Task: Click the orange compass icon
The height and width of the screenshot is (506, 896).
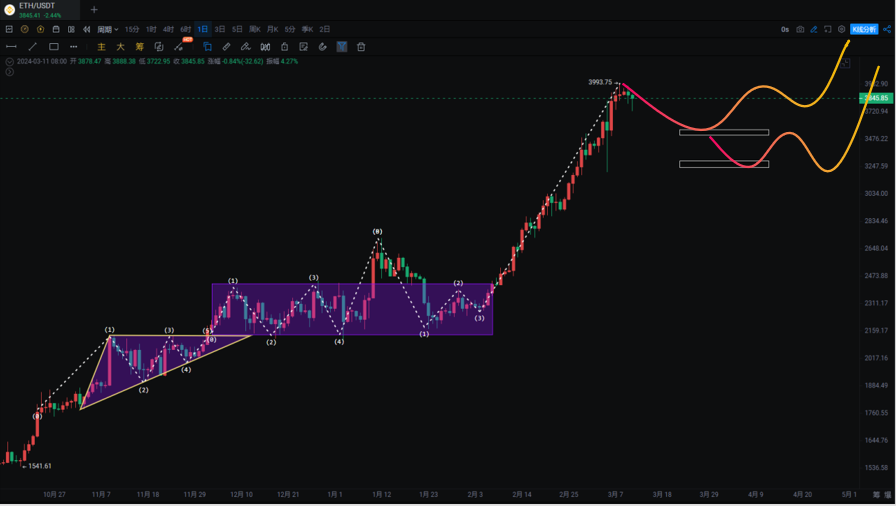Action: click(x=25, y=29)
